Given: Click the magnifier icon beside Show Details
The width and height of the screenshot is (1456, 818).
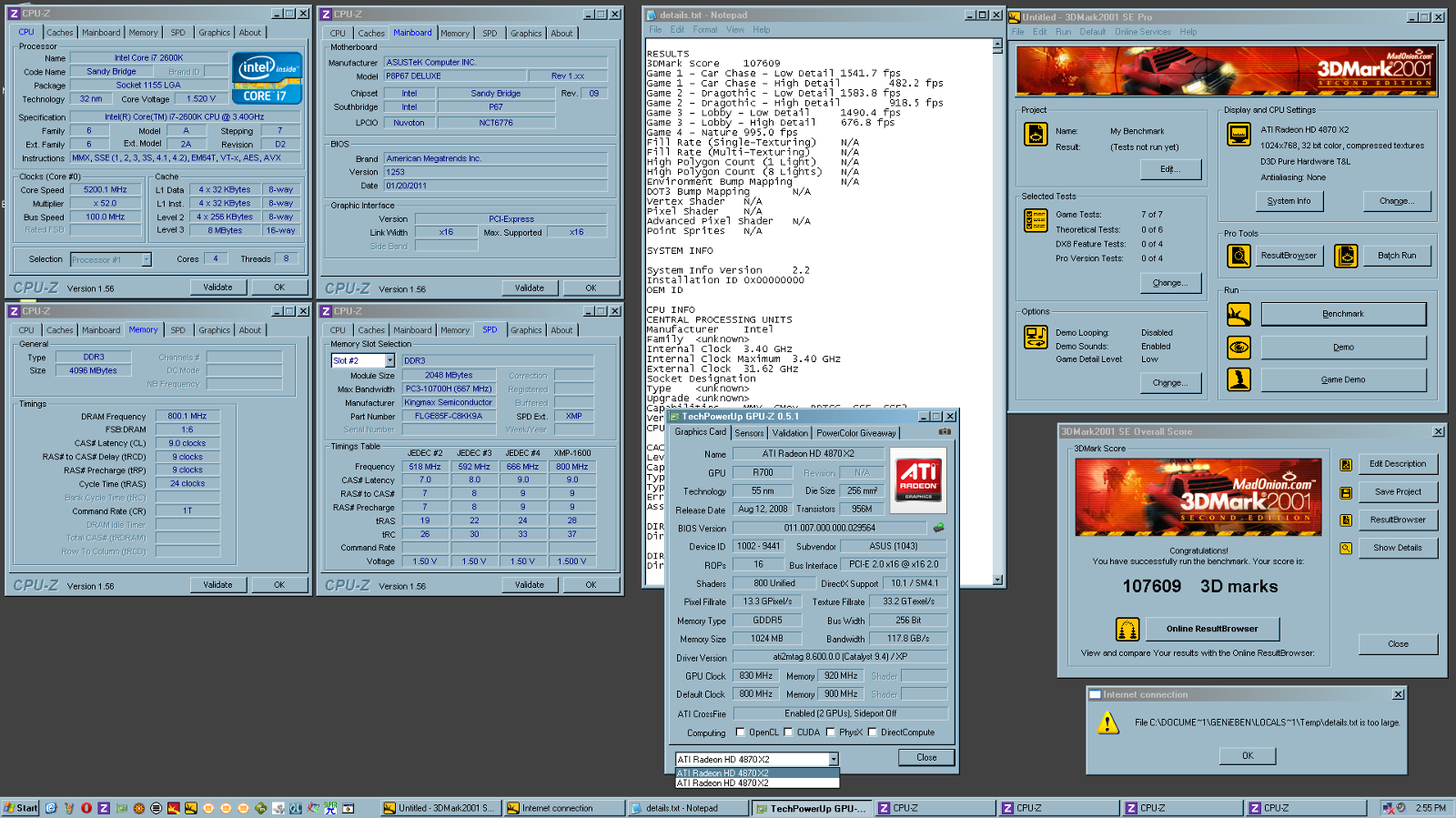Looking at the screenshot, I should click(1346, 548).
